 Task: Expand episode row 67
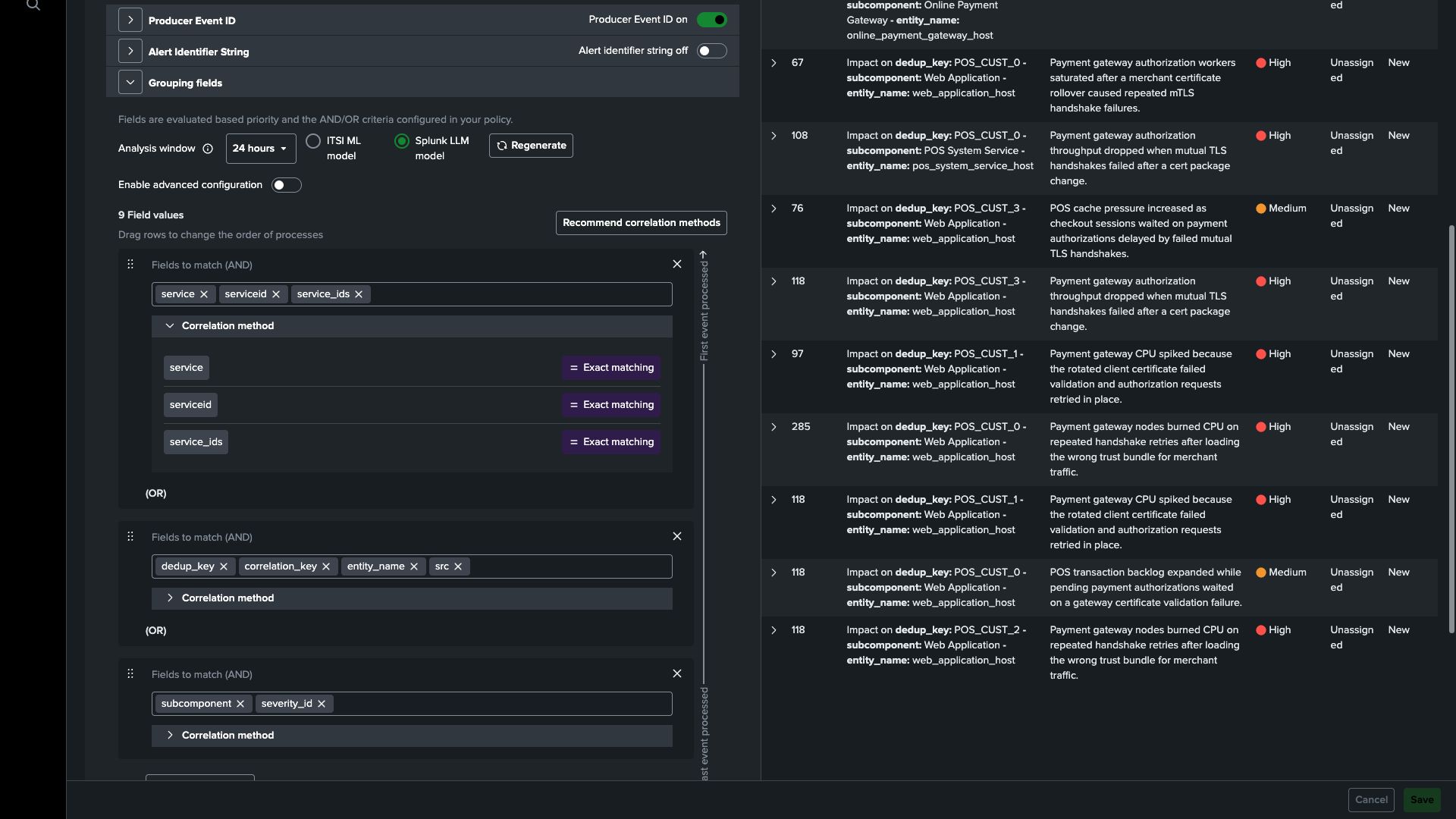click(x=773, y=63)
